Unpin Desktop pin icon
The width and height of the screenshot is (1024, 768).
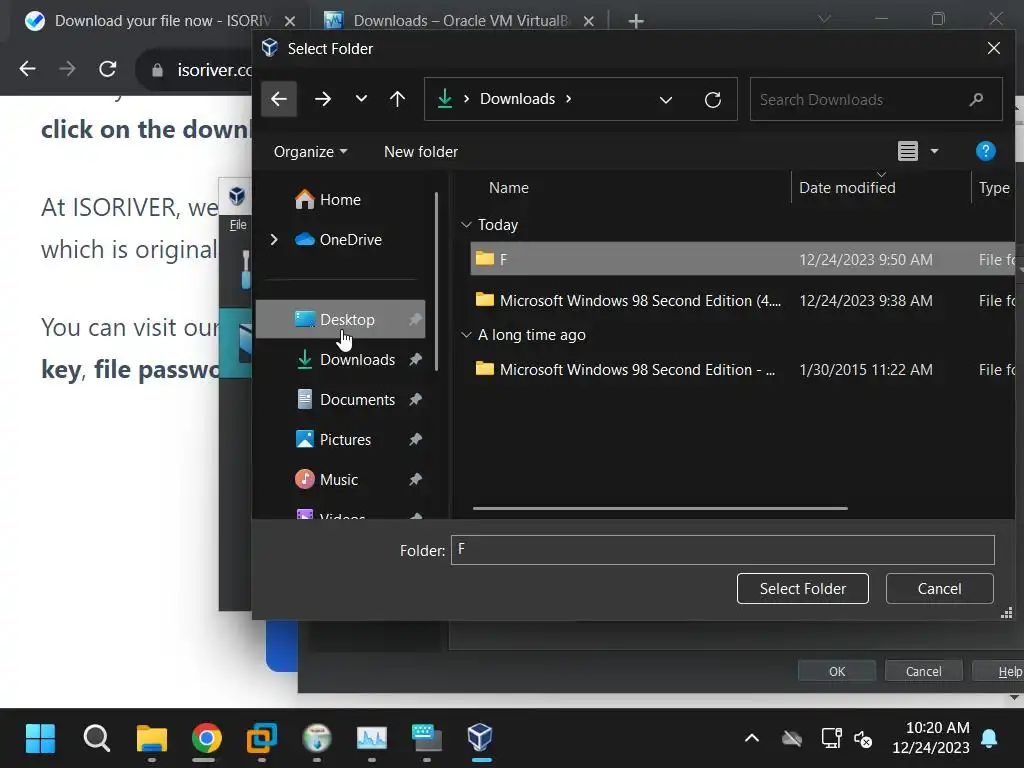(x=415, y=319)
